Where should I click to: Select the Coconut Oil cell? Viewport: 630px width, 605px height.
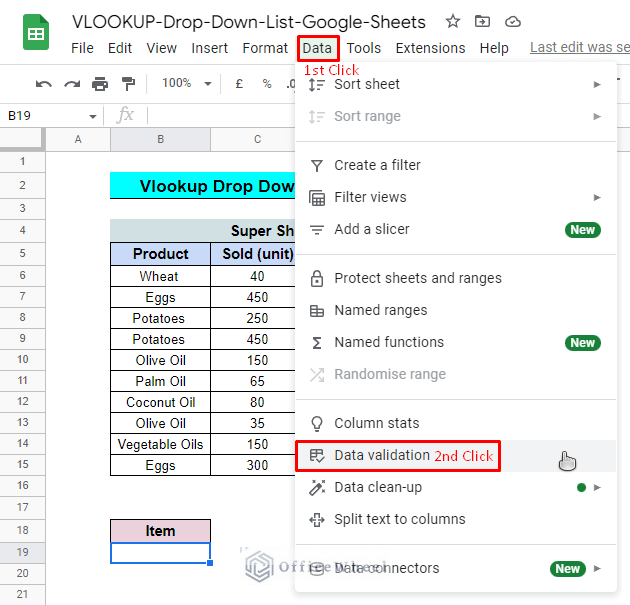point(160,402)
